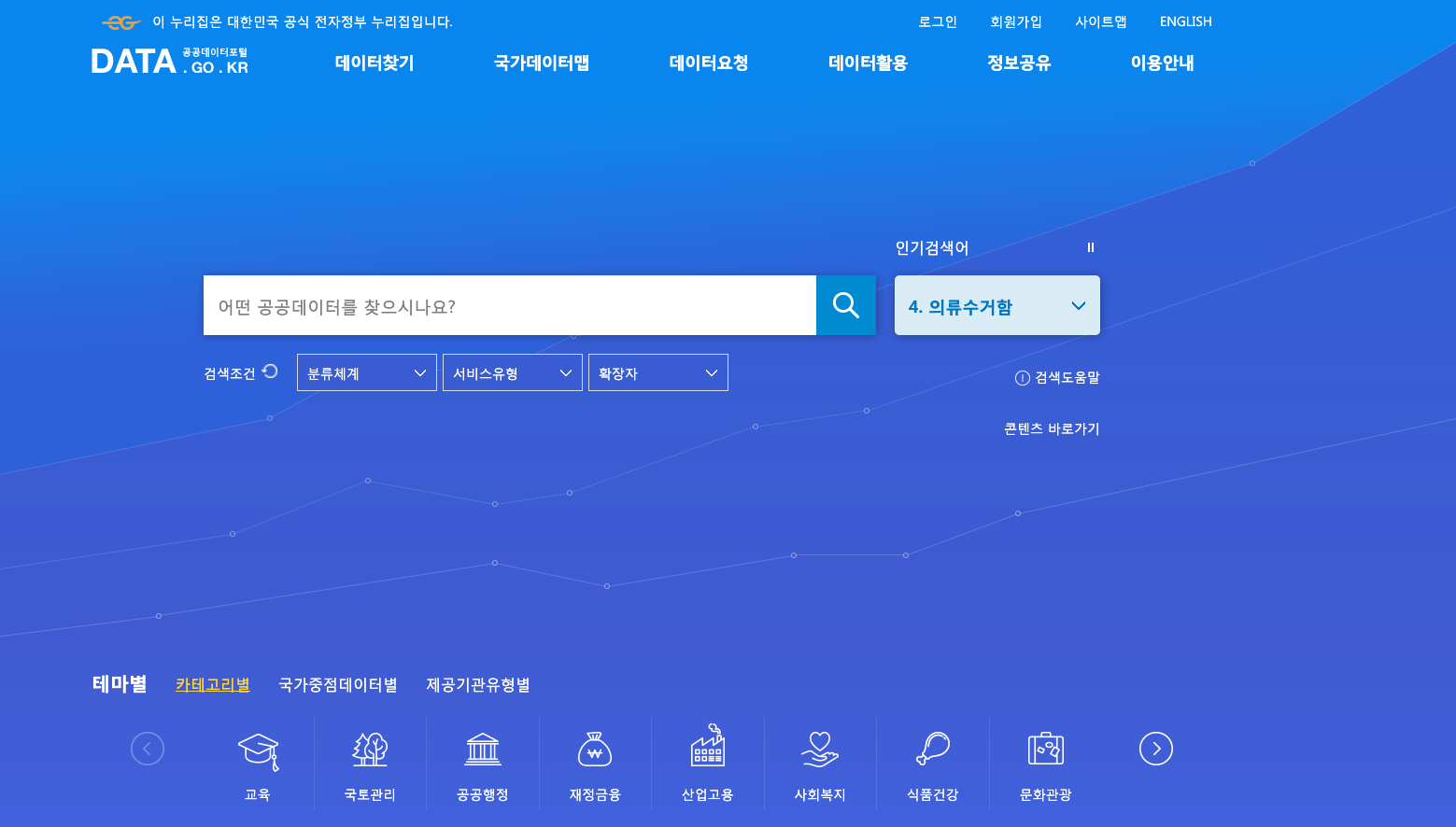
Task: Click the 로그인 link
Action: click(x=938, y=21)
